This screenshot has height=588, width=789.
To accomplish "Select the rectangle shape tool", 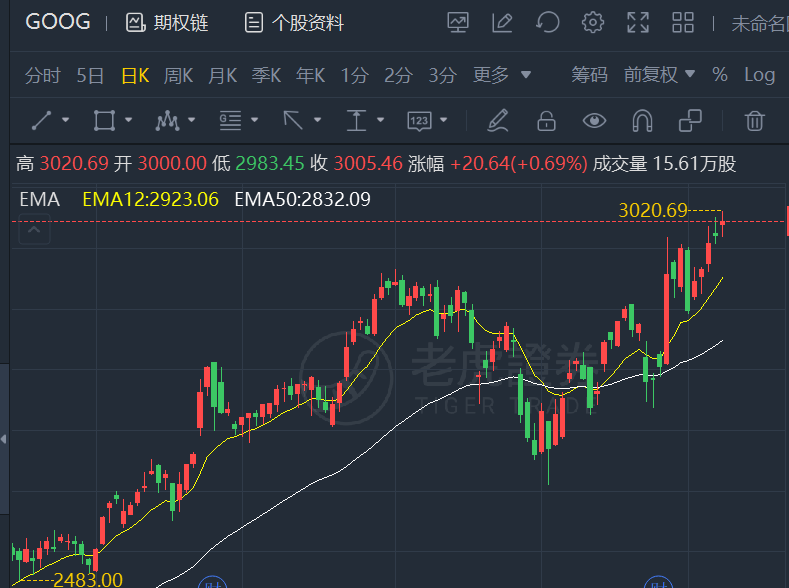I will pos(104,121).
